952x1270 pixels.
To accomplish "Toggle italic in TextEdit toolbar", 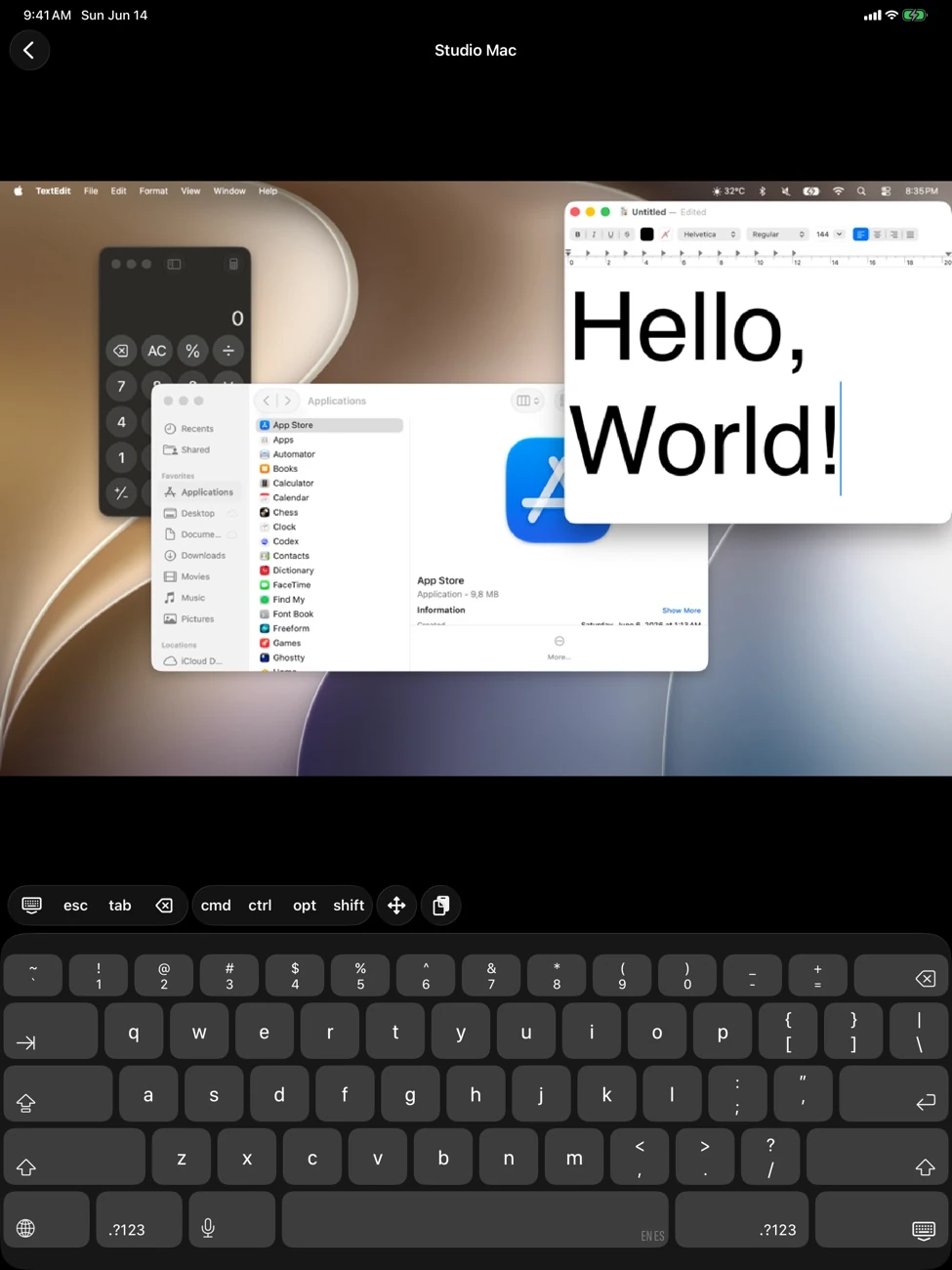I will (594, 234).
